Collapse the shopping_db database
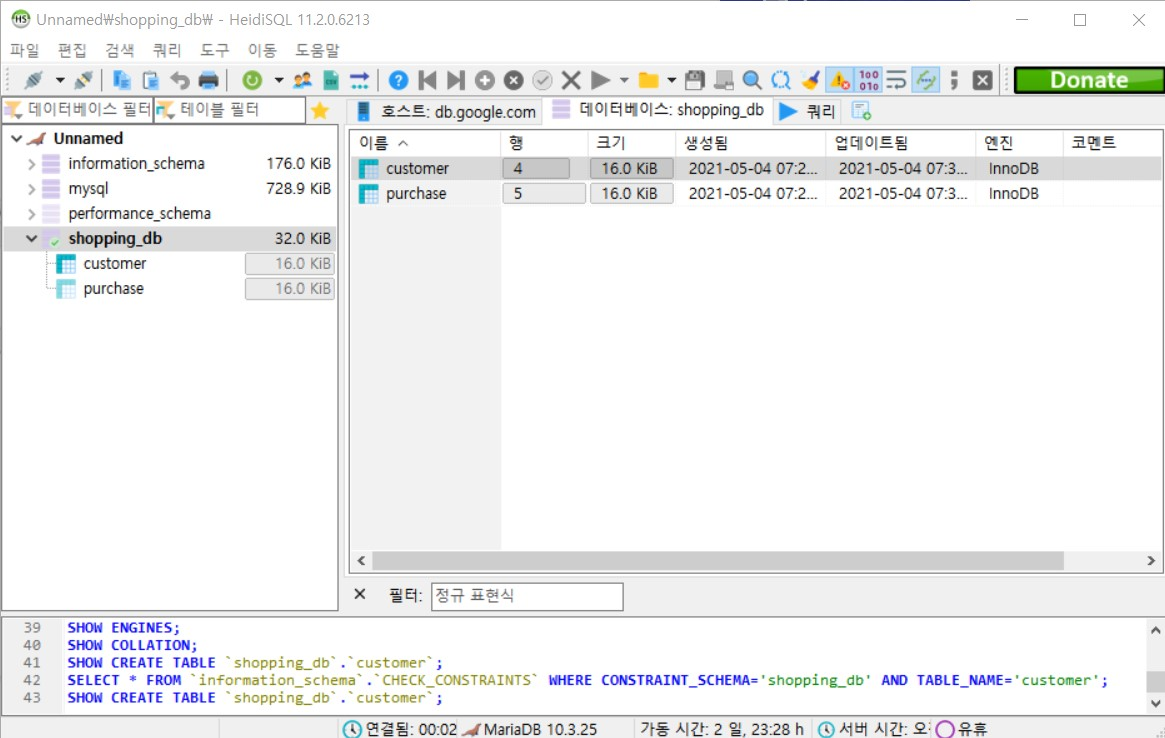Image resolution: width=1165 pixels, height=738 pixels. coord(31,239)
